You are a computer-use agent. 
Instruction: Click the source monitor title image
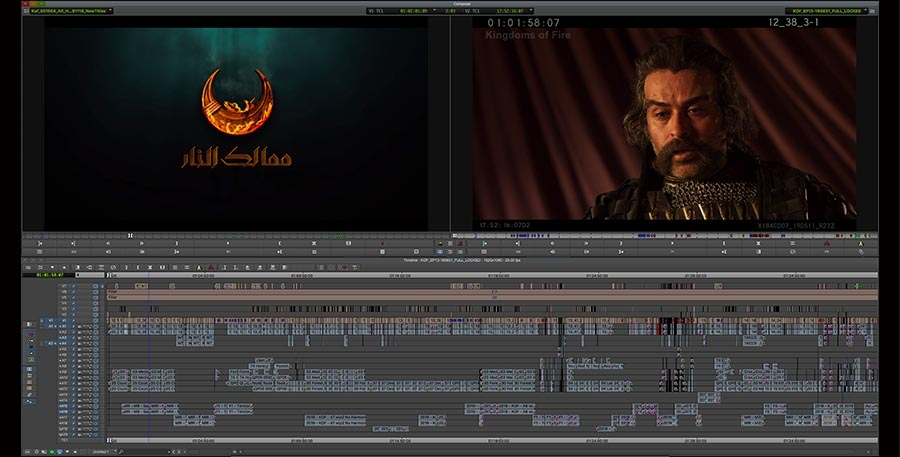236,123
